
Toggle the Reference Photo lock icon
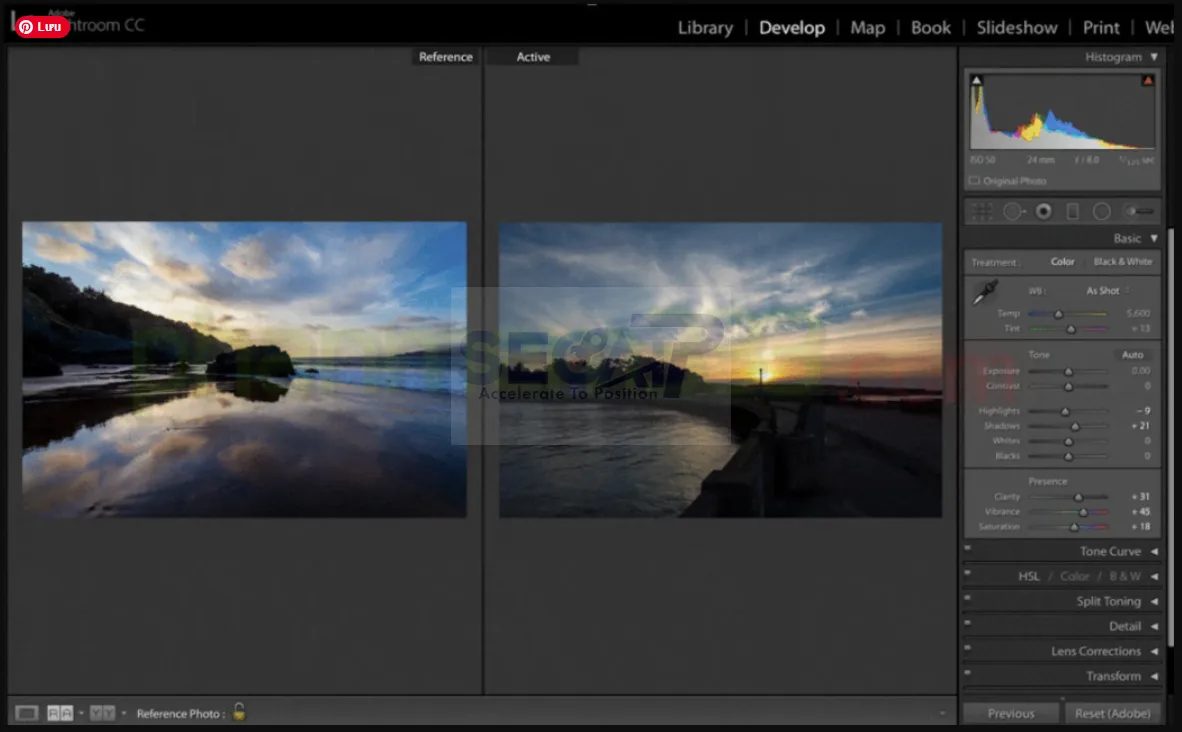(239, 712)
